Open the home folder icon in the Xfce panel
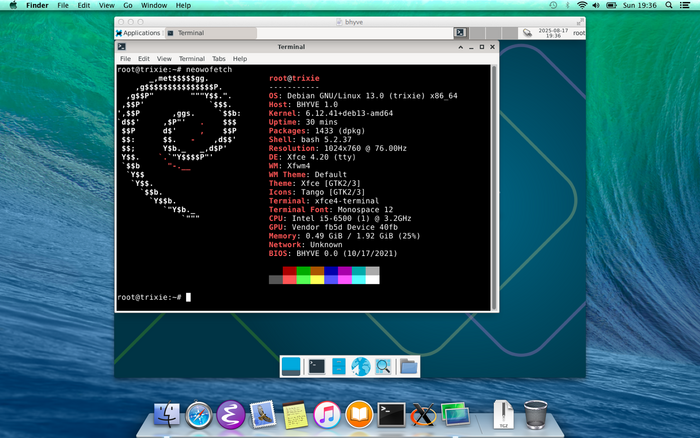Screen dimensions: 700x438 click(x=408, y=367)
